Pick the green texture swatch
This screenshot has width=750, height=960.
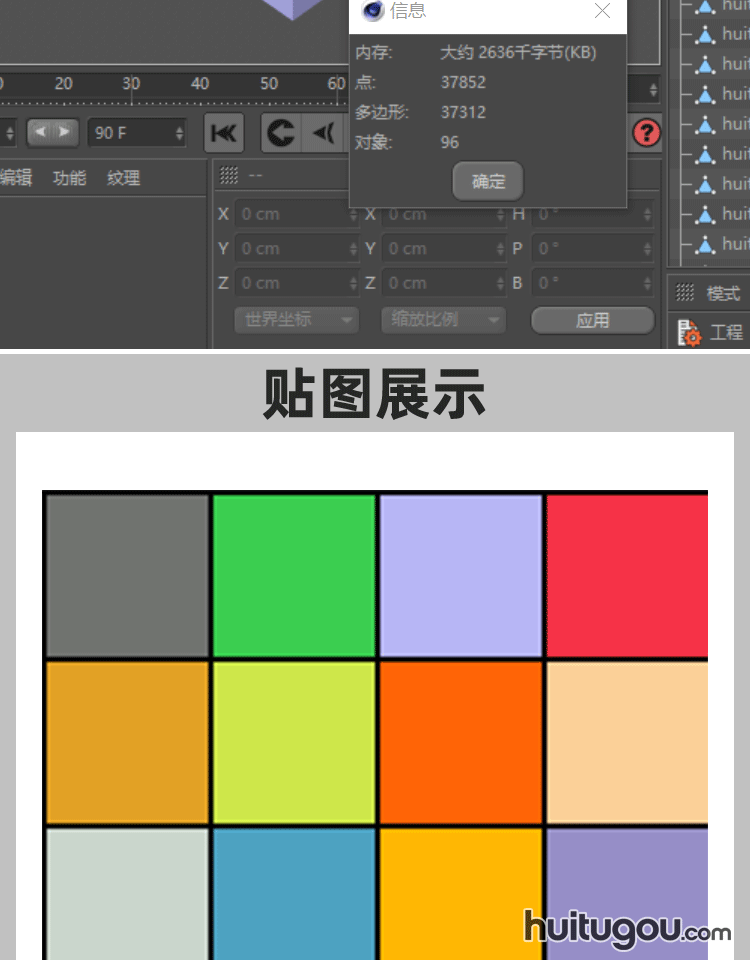pos(294,576)
